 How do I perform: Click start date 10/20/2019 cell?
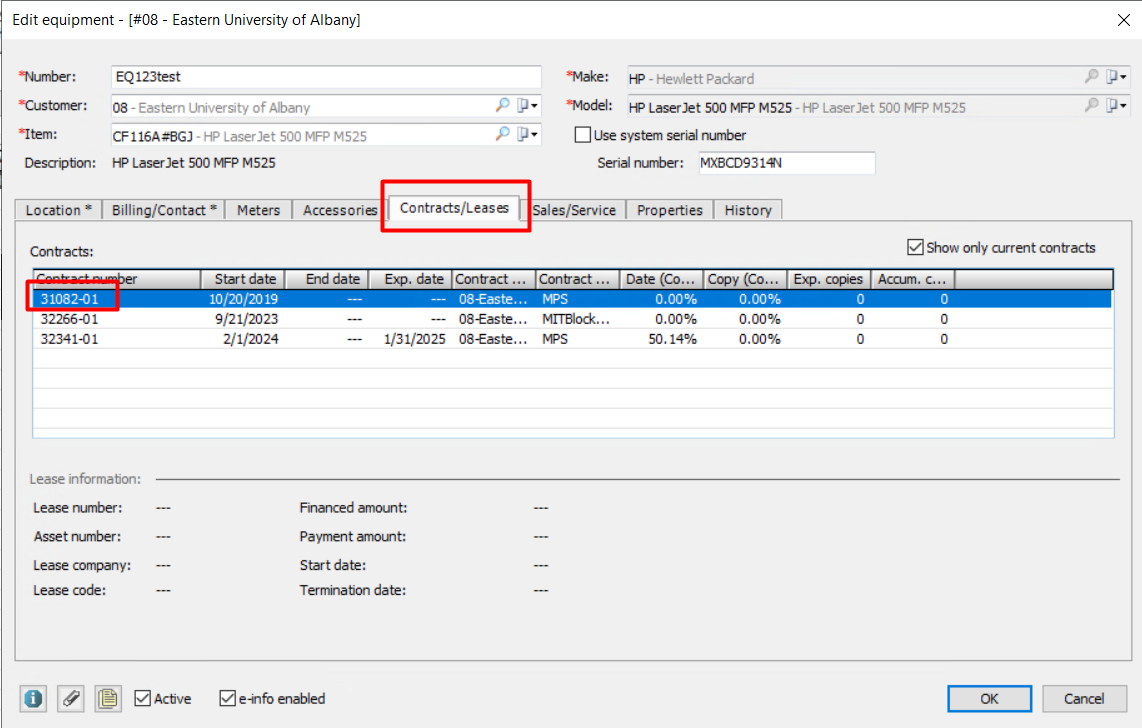(x=243, y=299)
